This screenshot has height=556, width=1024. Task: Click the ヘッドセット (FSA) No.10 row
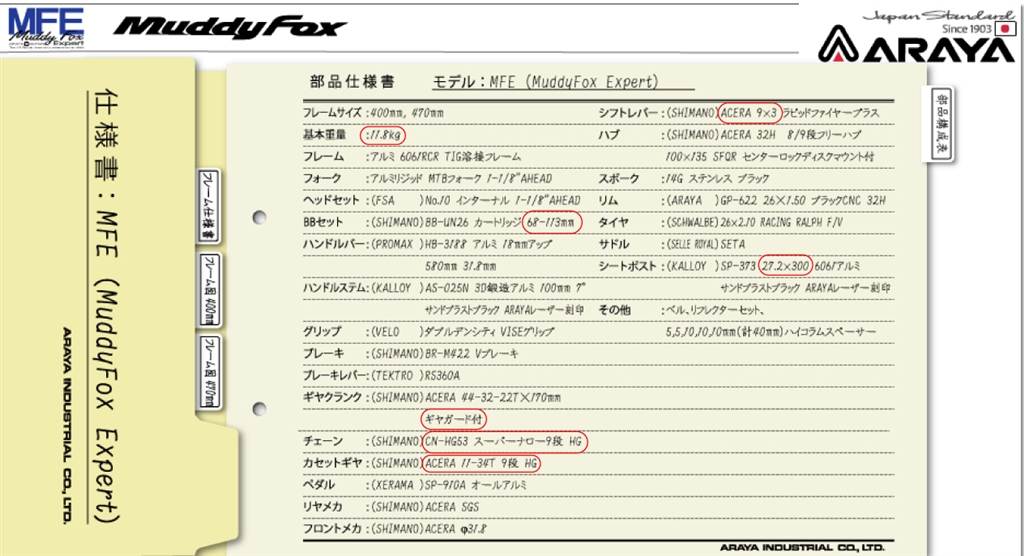pyautogui.click(x=441, y=201)
